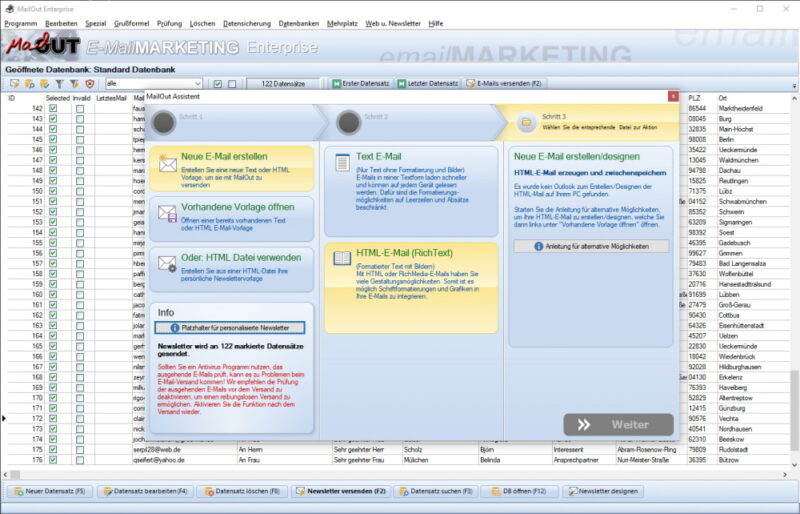Uncheck Selected checkbox for record 160
This screenshot has height=514, width=800.
[x=53, y=295]
